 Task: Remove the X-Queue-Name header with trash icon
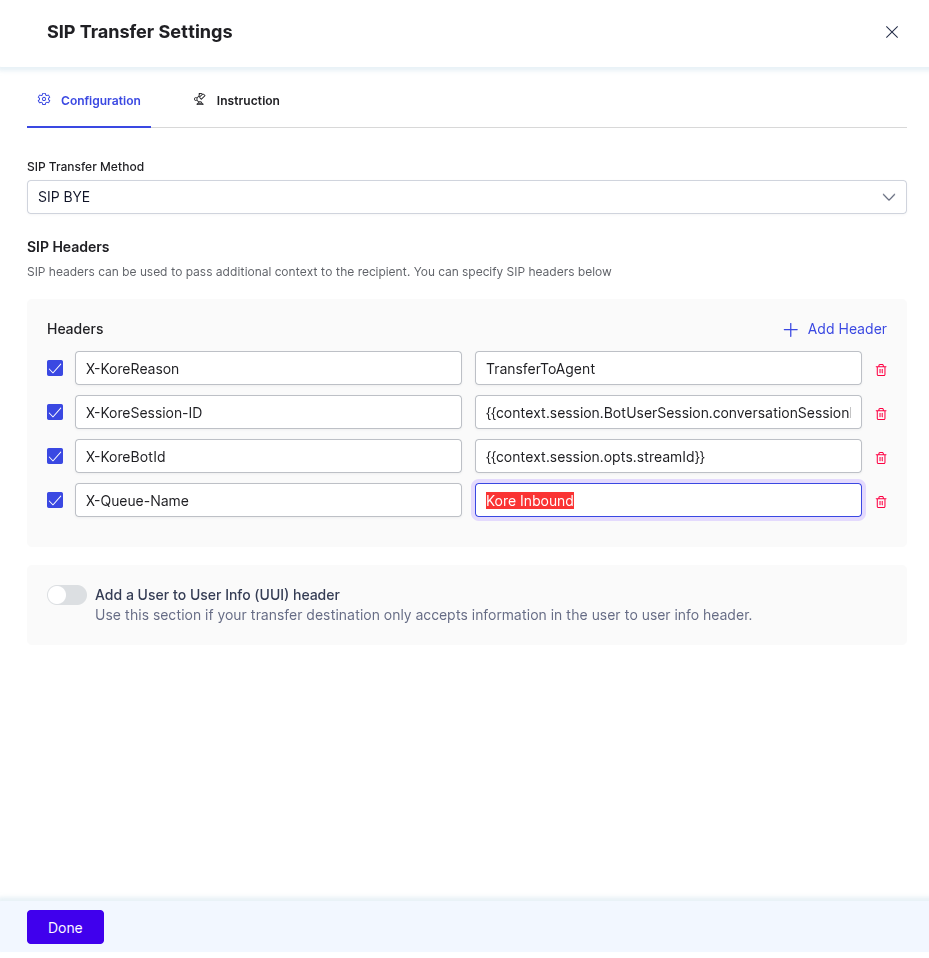coord(881,502)
